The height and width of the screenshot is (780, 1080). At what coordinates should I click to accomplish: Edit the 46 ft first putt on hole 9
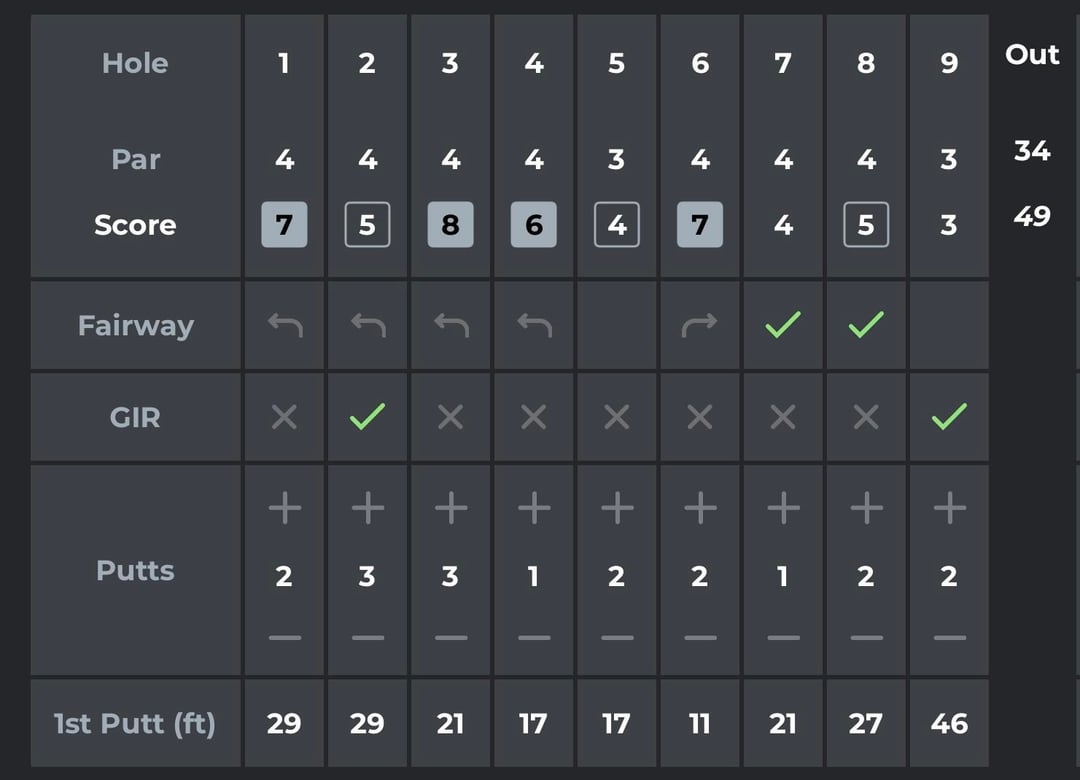click(949, 723)
